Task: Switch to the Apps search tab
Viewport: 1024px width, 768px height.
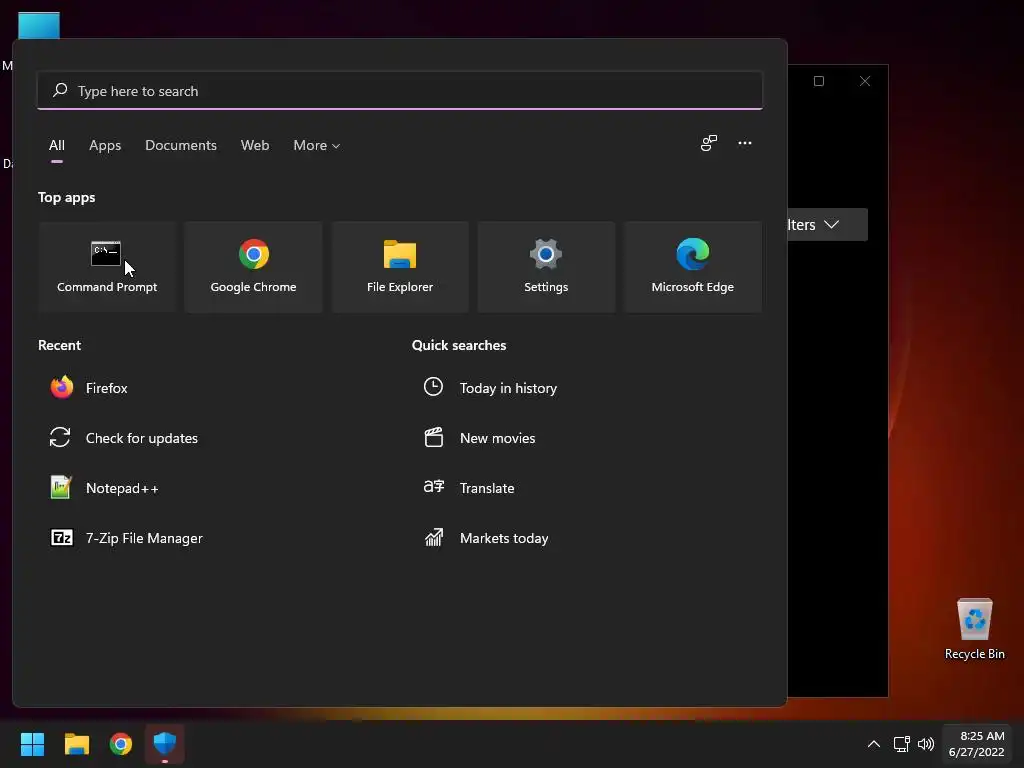Action: pyautogui.click(x=105, y=146)
